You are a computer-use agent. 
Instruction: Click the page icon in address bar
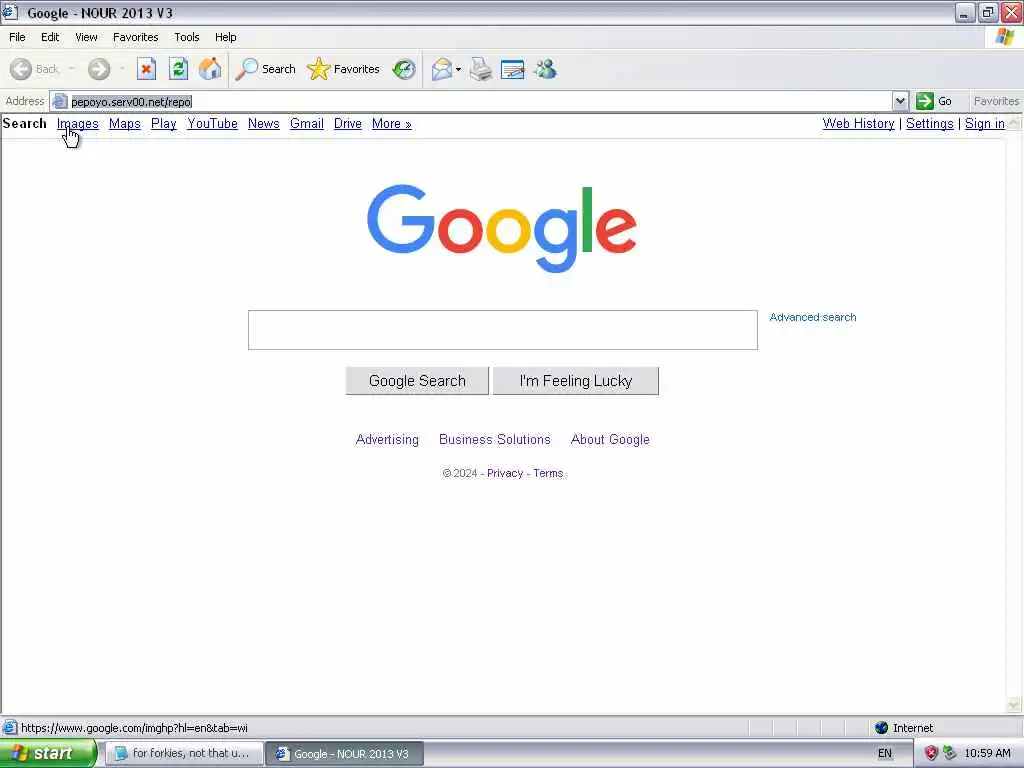(60, 101)
